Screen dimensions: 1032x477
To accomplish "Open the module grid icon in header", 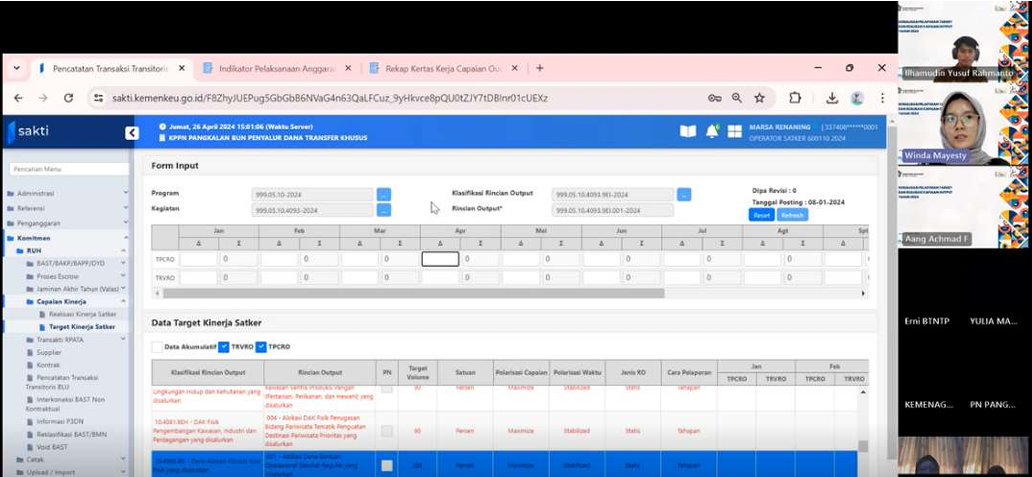I will pos(735,132).
